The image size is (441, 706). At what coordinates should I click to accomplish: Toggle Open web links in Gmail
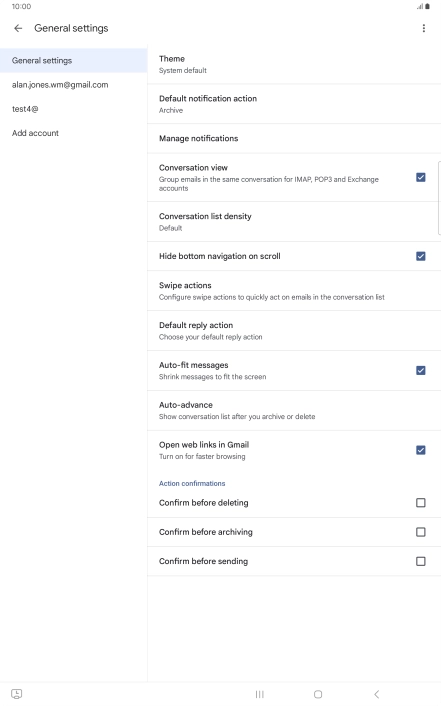(x=420, y=450)
